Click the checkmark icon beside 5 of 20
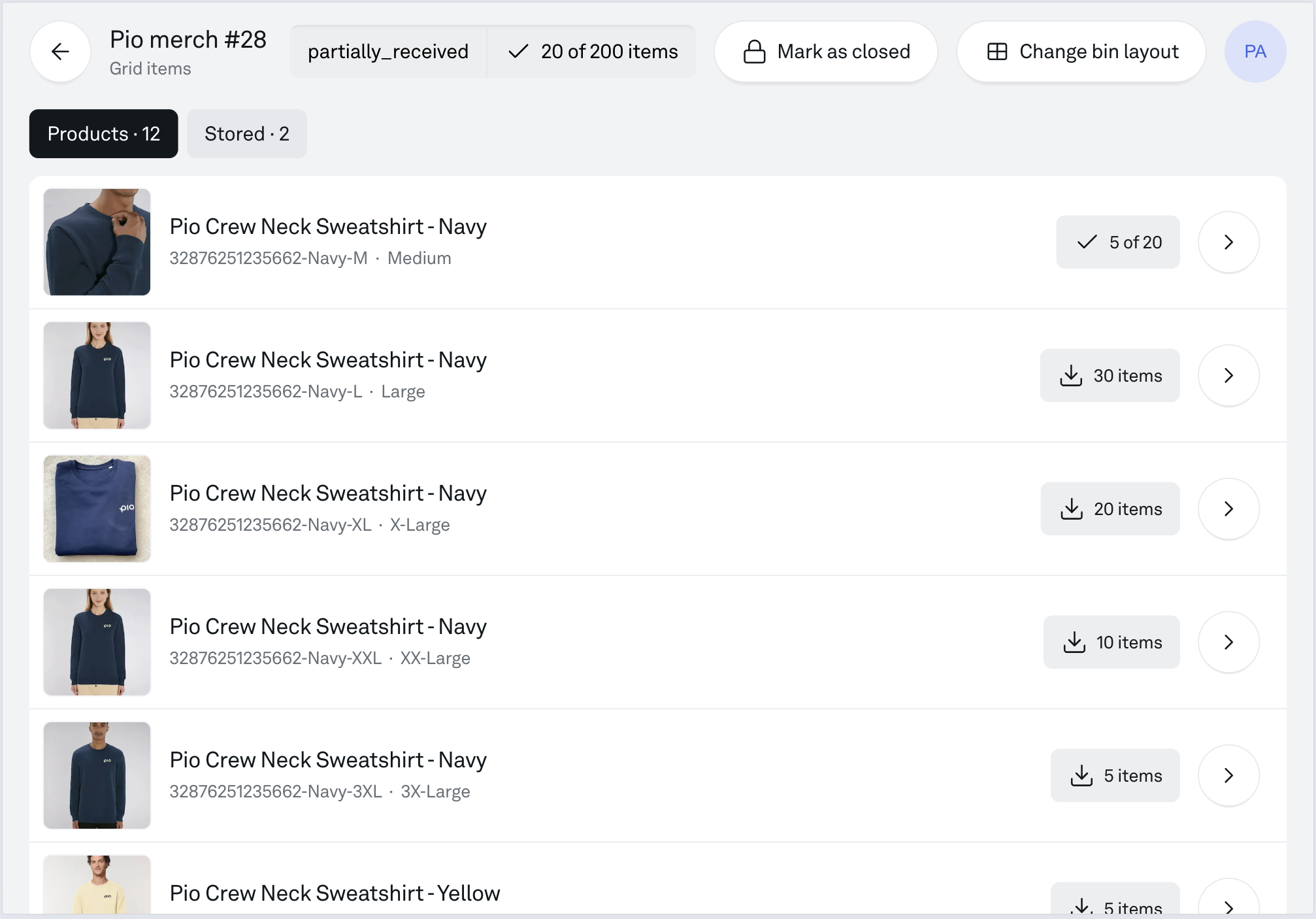Screen dimensions: 1316x919 1087,242
